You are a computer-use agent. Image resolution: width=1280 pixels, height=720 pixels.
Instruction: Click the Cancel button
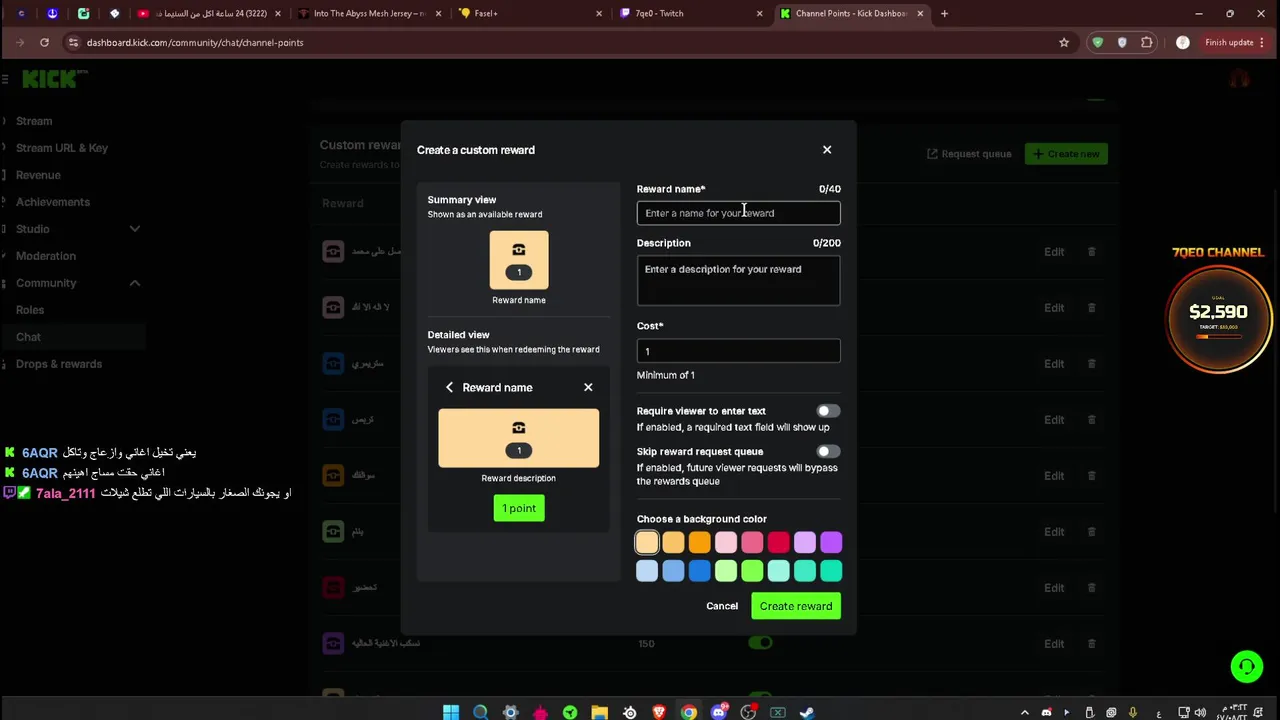tap(722, 606)
